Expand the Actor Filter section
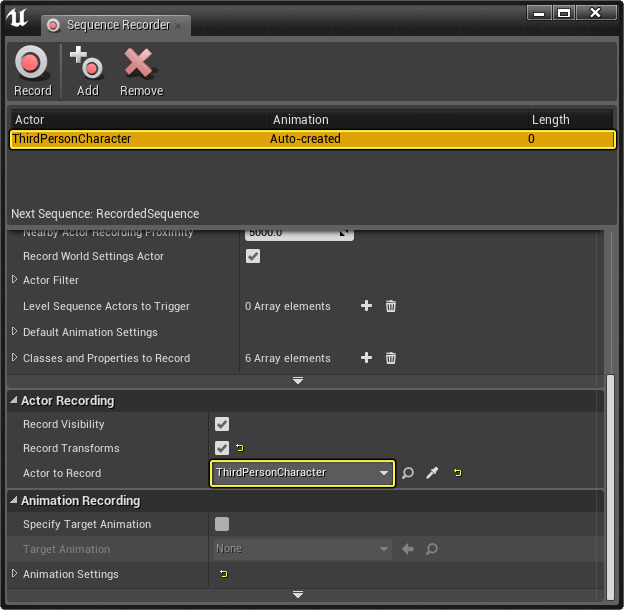This screenshot has height=610, width=624. [14, 280]
